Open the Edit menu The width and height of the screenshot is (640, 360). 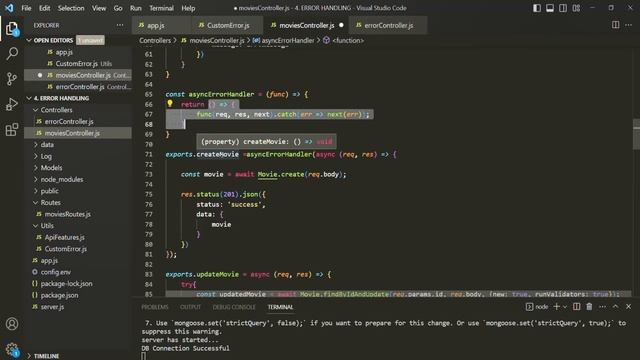coord(44,8)
